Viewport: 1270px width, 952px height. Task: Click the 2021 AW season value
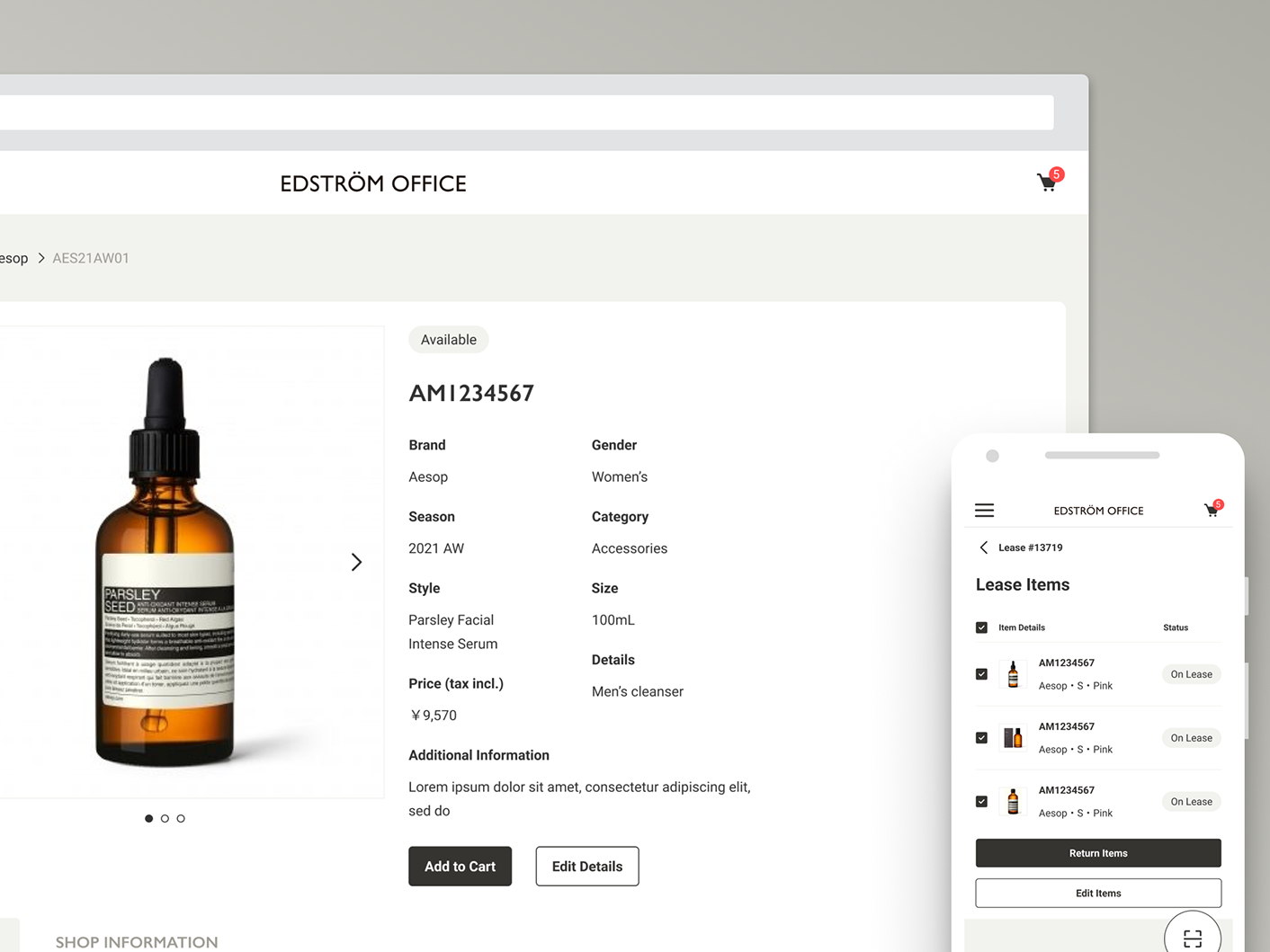(x=436, y=548)
